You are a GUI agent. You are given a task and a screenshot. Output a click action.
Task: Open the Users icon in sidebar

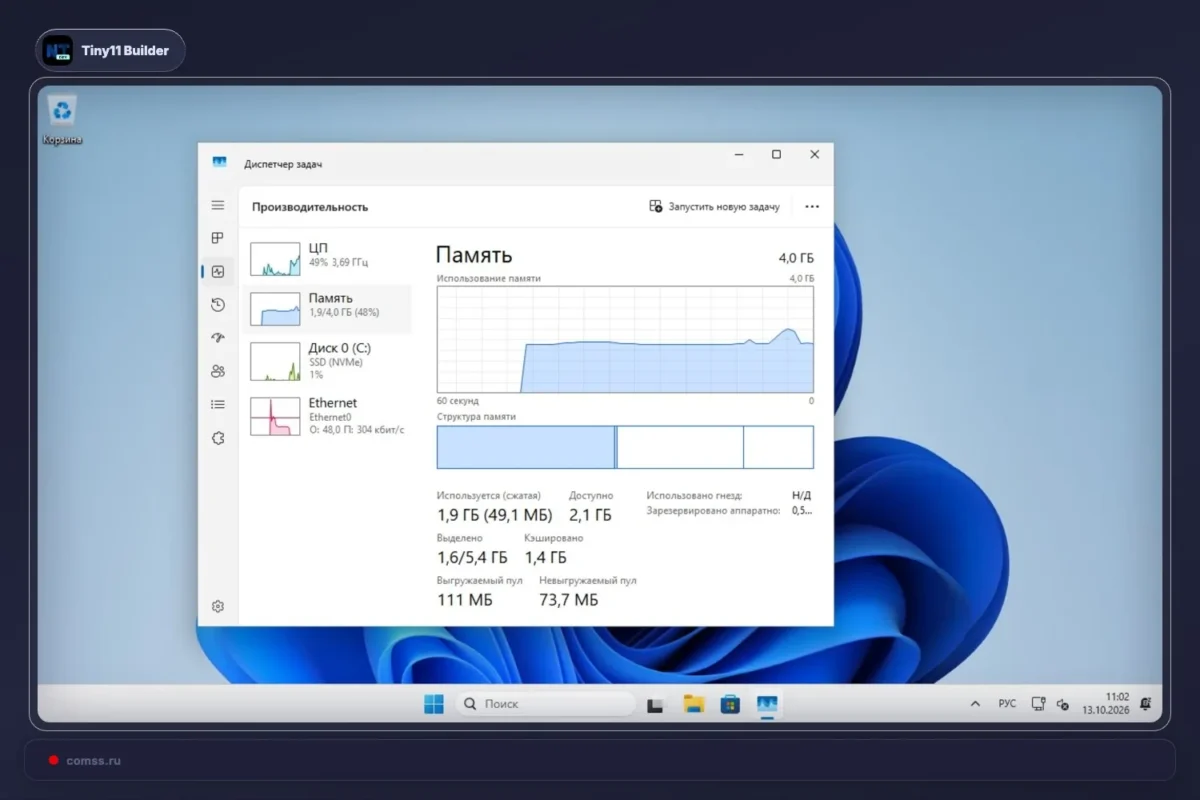coord(218,371)
